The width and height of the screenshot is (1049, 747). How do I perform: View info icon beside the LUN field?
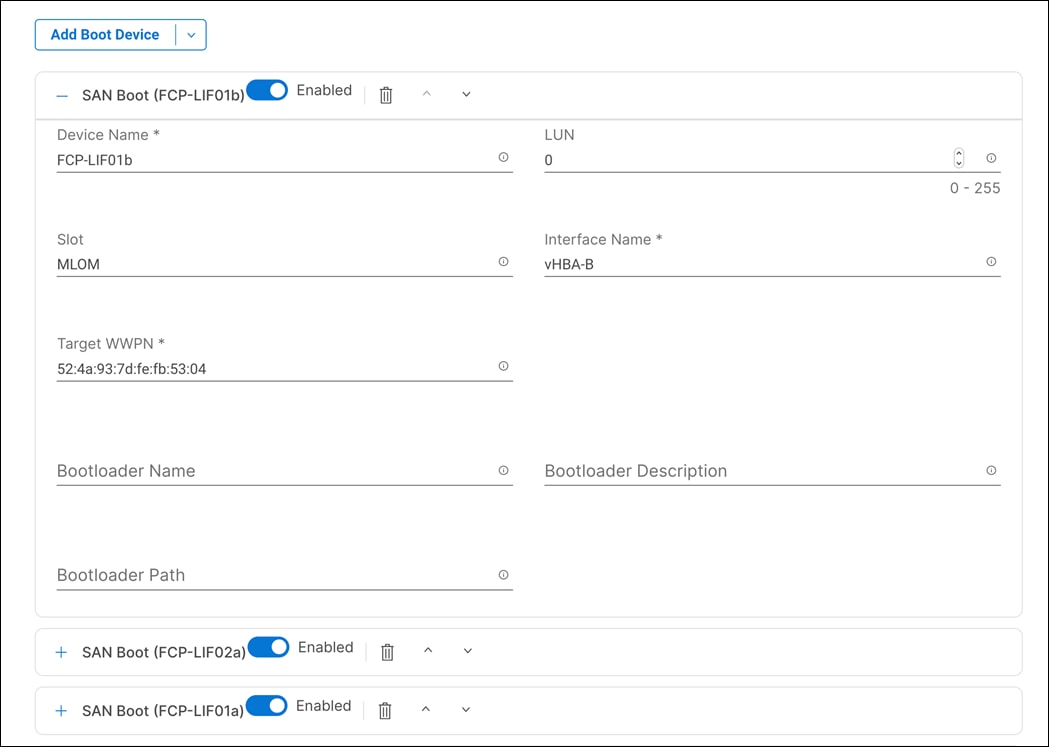point(990,158)
